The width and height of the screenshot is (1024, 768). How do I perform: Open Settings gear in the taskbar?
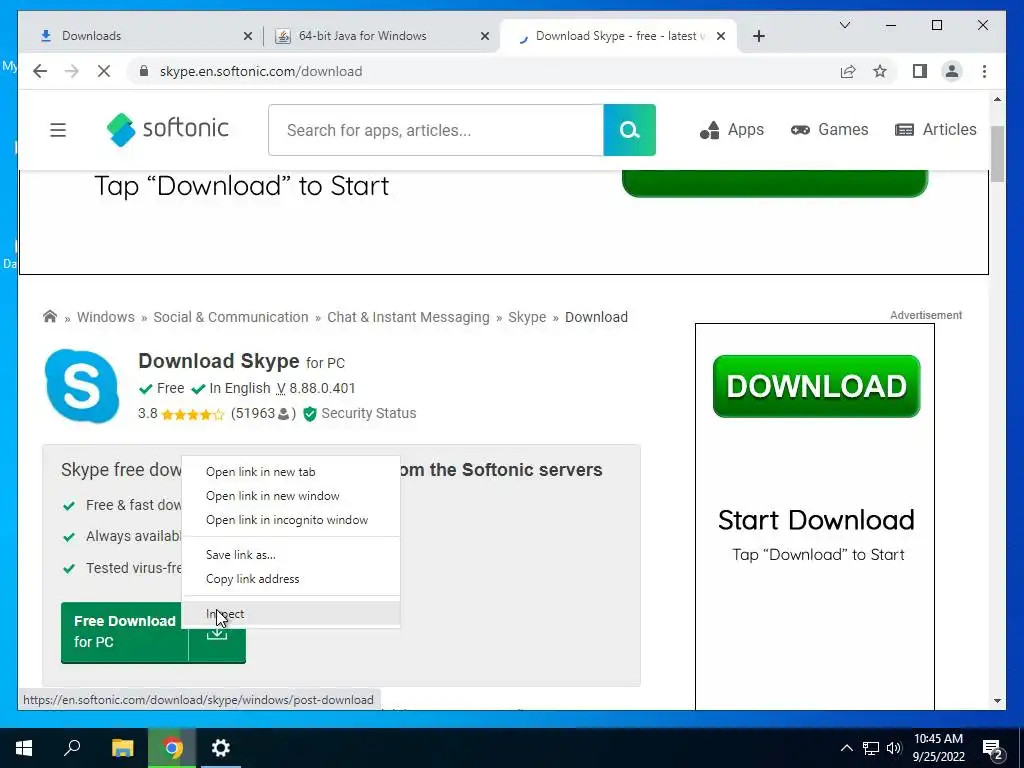pyautogui.click(x=221, y=748)
